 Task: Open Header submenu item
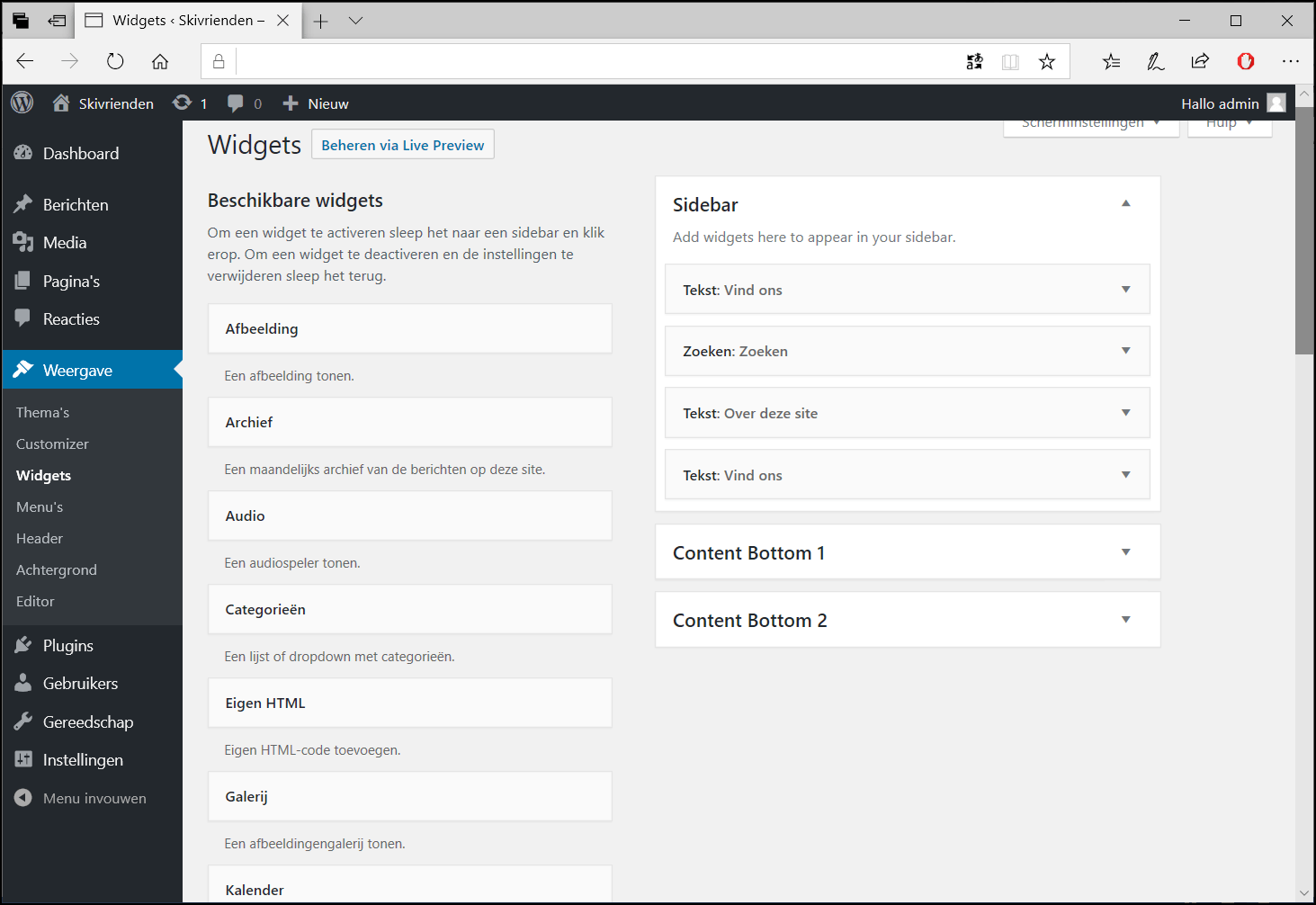pyautogui.click(x=40, y=538)
